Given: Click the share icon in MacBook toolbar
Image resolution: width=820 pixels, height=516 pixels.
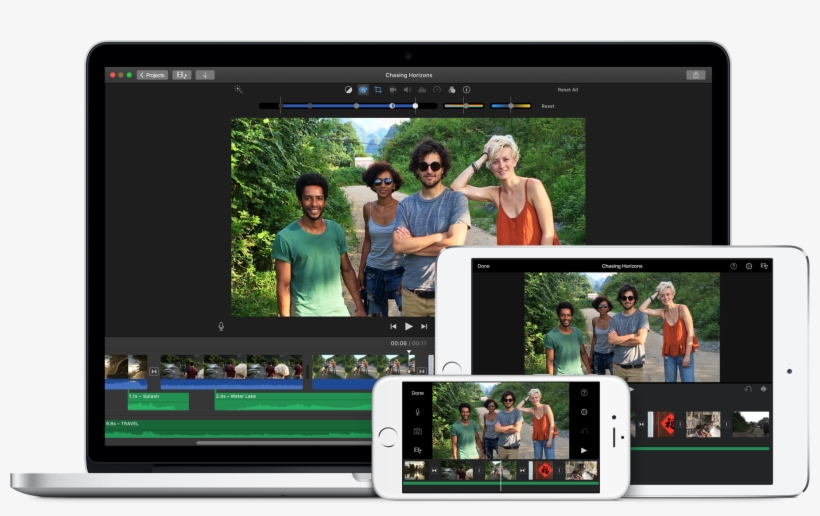Looking at the screenshot, I should (x=695, y=75).
